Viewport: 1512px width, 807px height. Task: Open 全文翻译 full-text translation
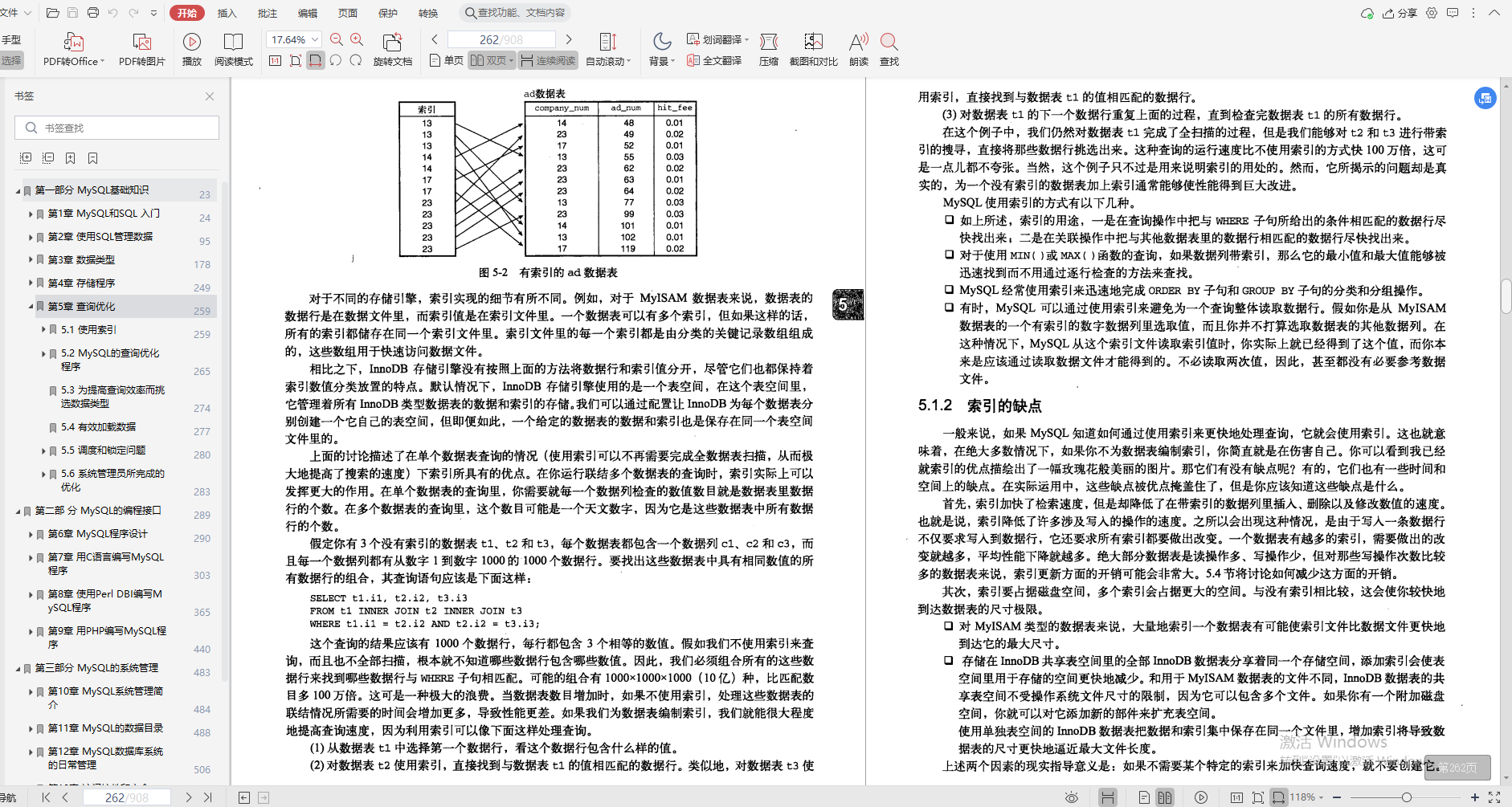714,59
